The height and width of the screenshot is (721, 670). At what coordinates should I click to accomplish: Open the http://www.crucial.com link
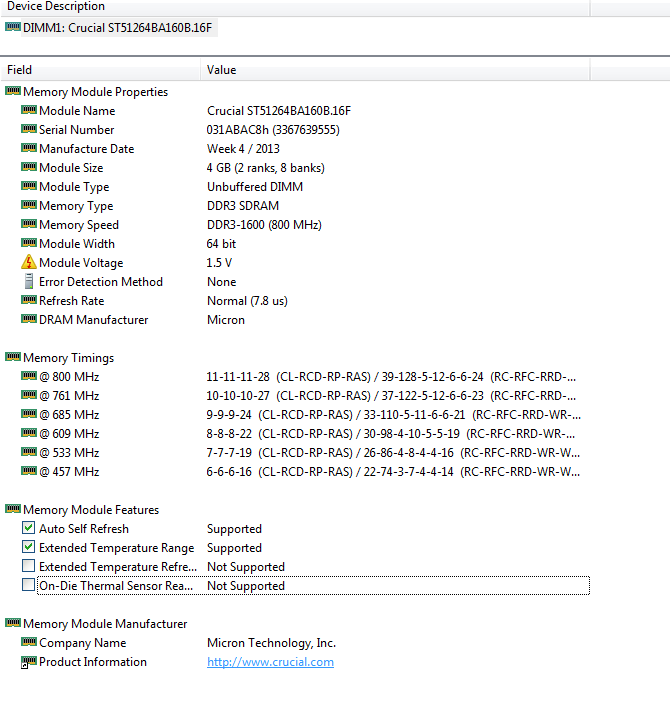[x=270, y=662]
